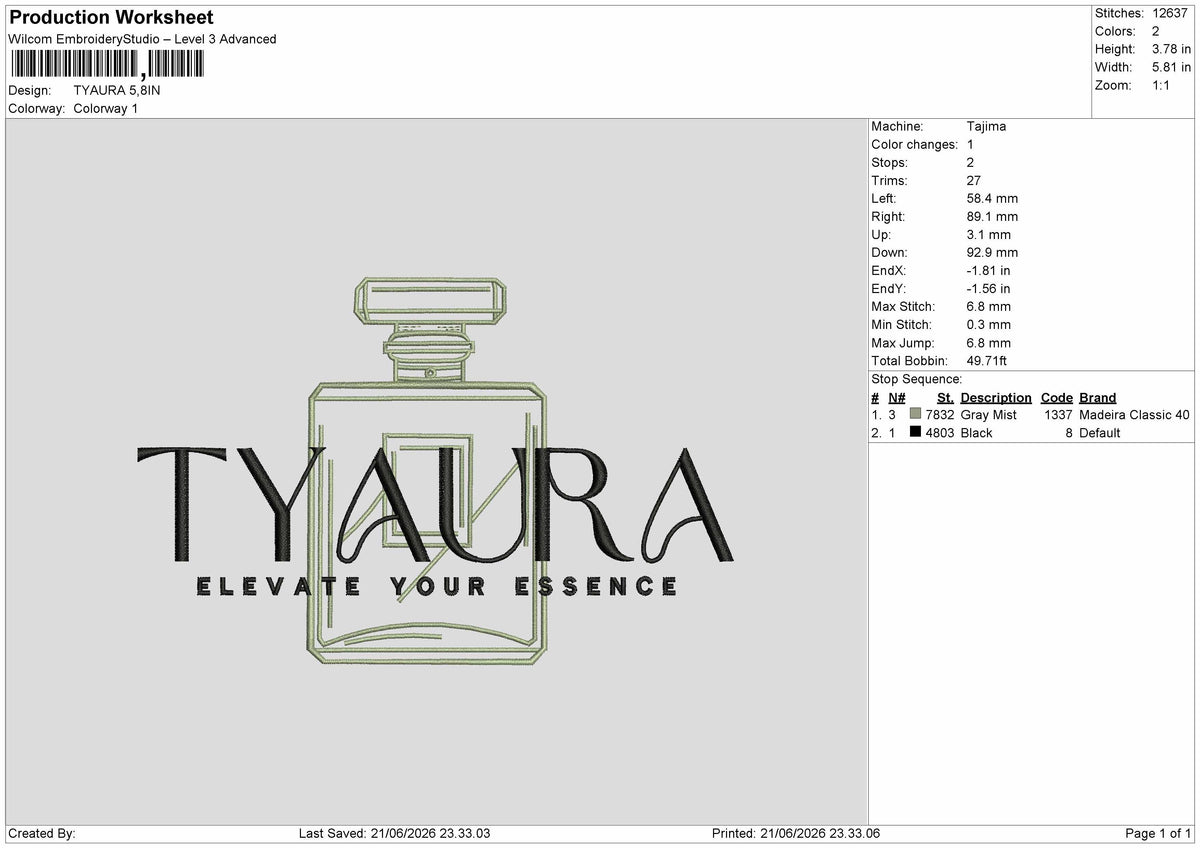Click the Right value '89.1 mm'
Image resolution: width=1200 pixels, height=848 pixels.
[x=992, y=216]
